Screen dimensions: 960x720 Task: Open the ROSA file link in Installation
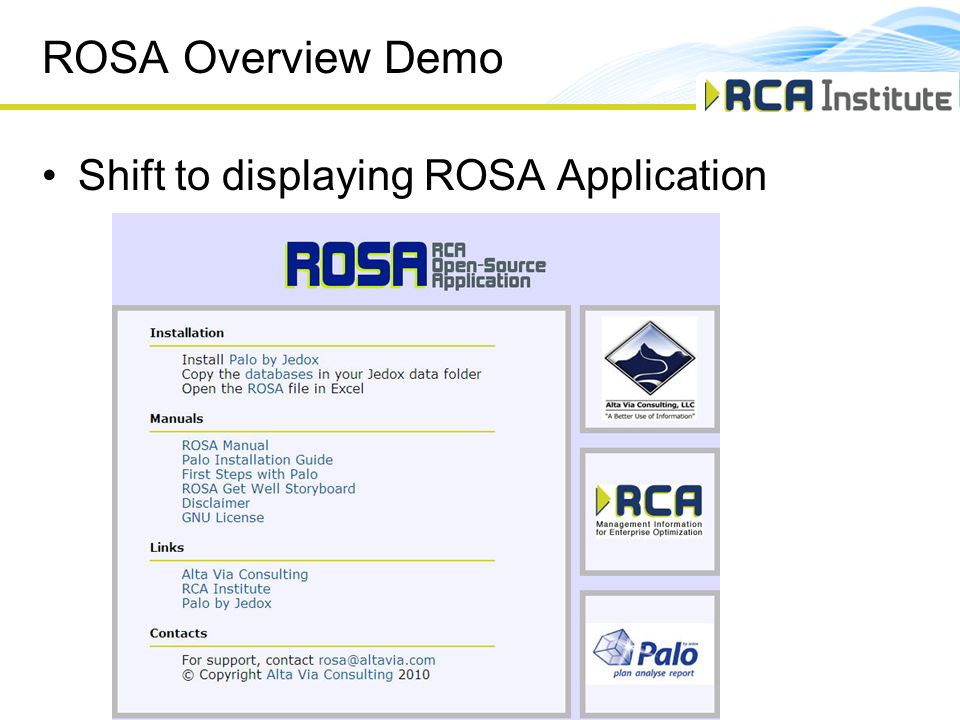tap(265, 389)
